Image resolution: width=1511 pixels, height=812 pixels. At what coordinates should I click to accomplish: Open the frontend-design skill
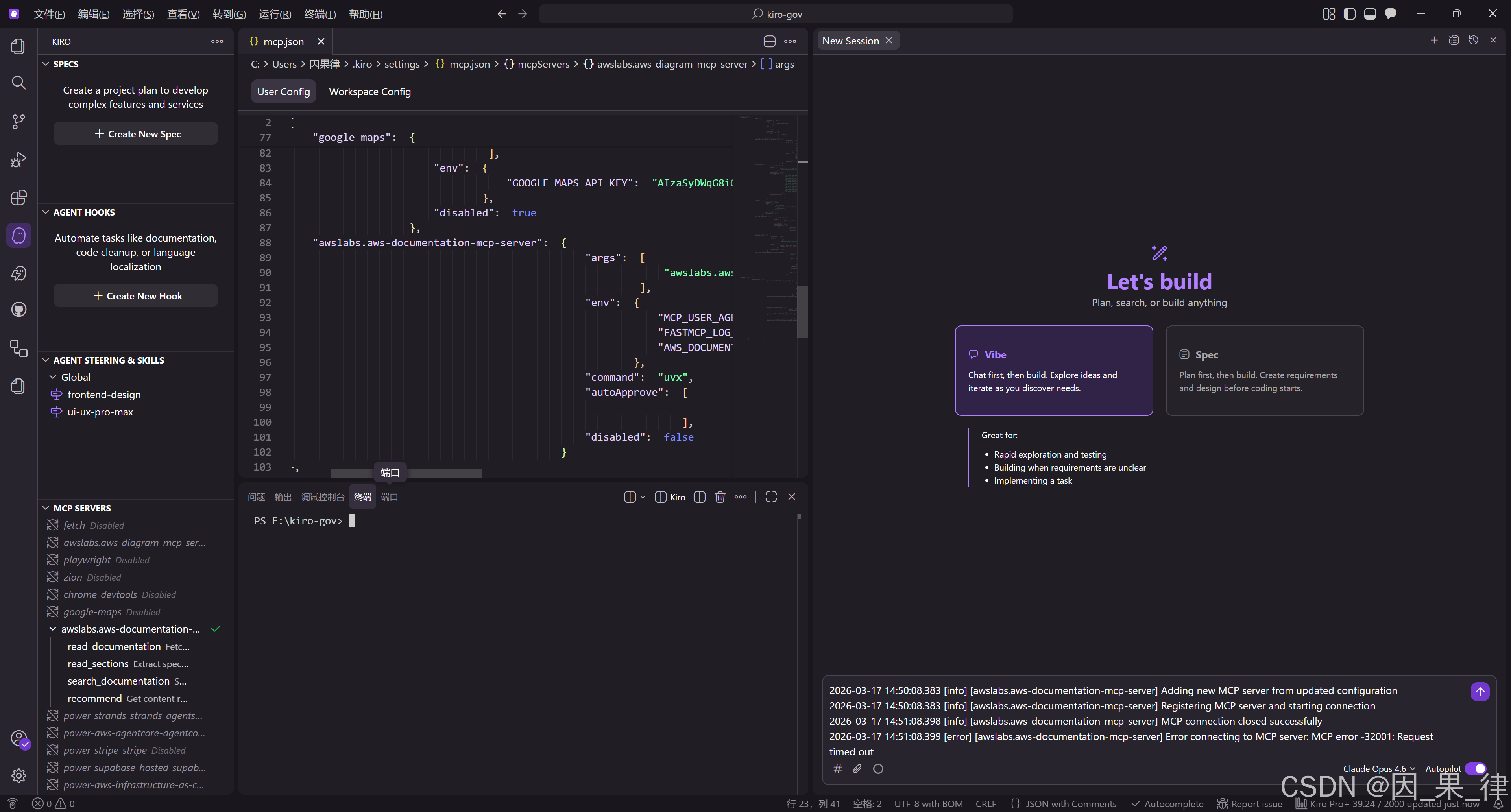(x=104, y=395)
